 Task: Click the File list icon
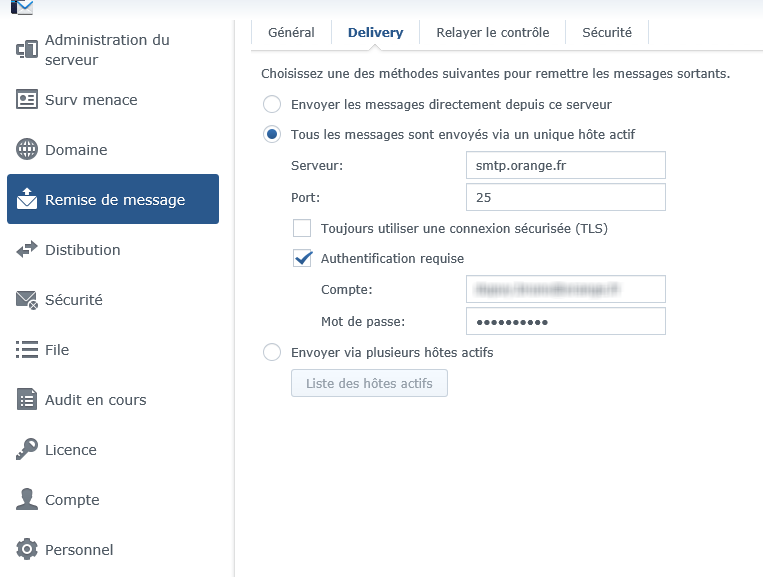pyautogui.click(x=27, y=350)
